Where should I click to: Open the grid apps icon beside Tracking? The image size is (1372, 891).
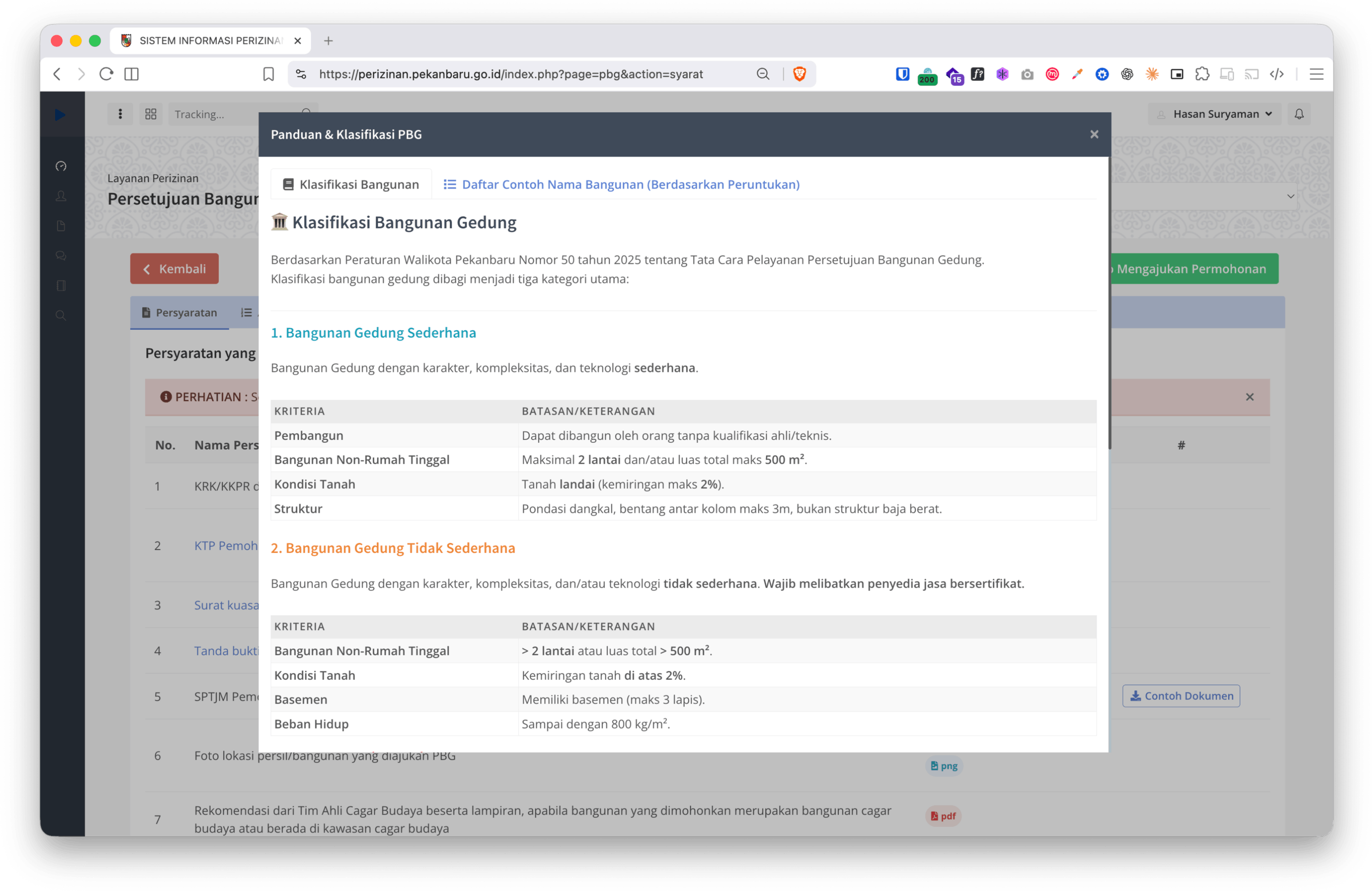[151, 114]
